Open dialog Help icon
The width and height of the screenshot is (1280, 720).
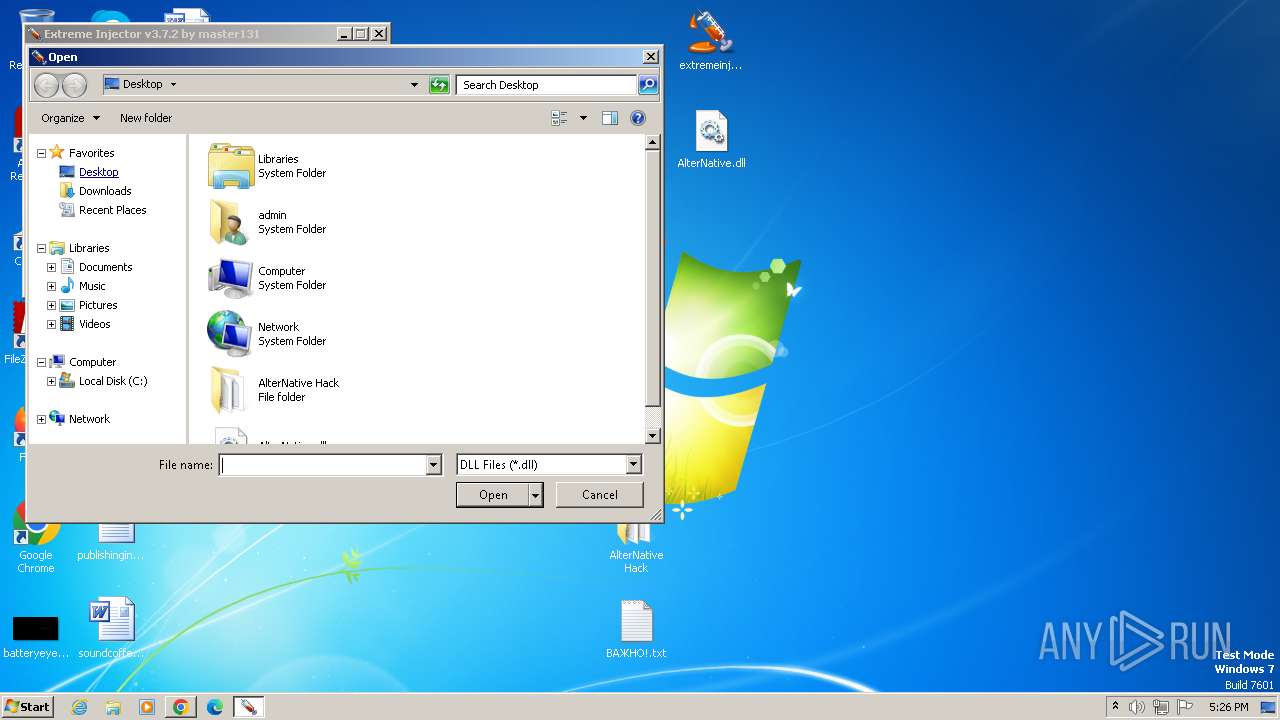click(x=638, y=118)
